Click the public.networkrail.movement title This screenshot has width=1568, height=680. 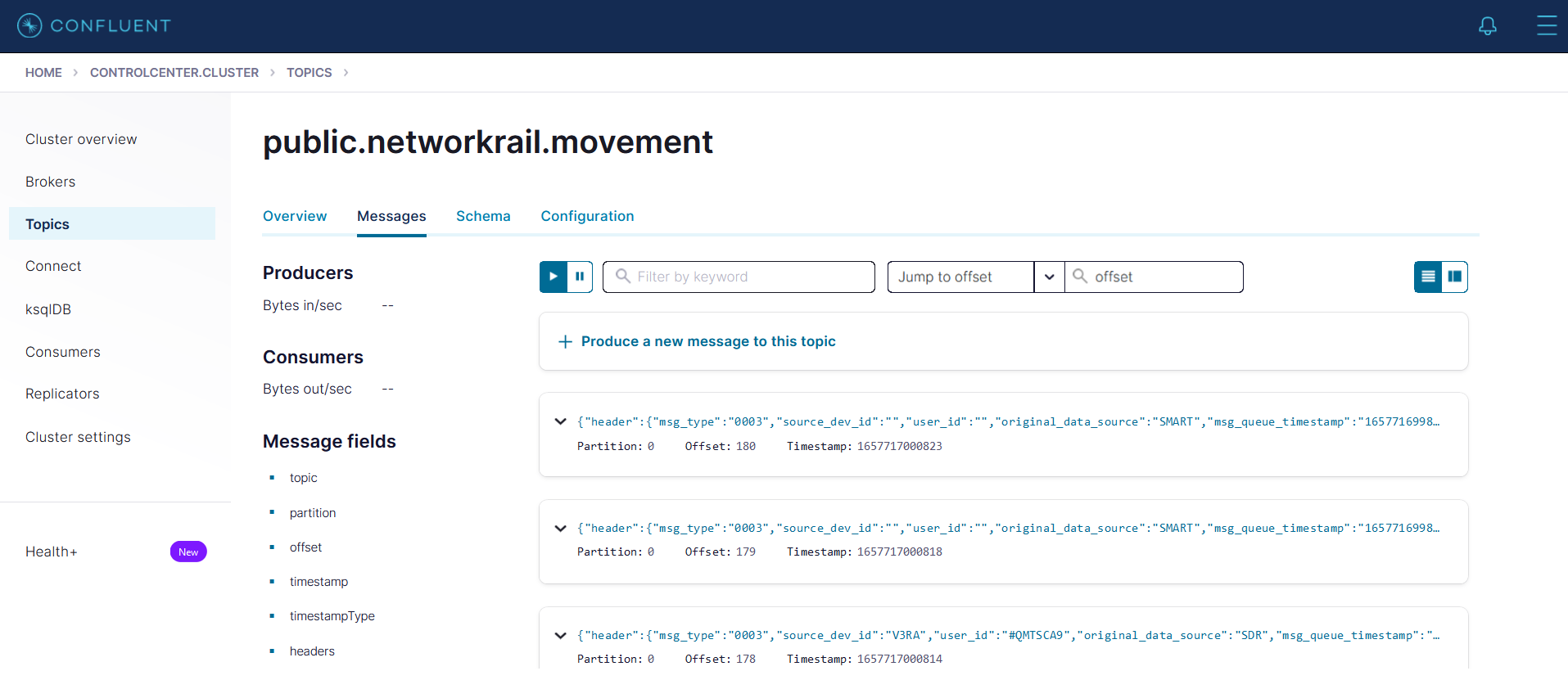[488, 142]
